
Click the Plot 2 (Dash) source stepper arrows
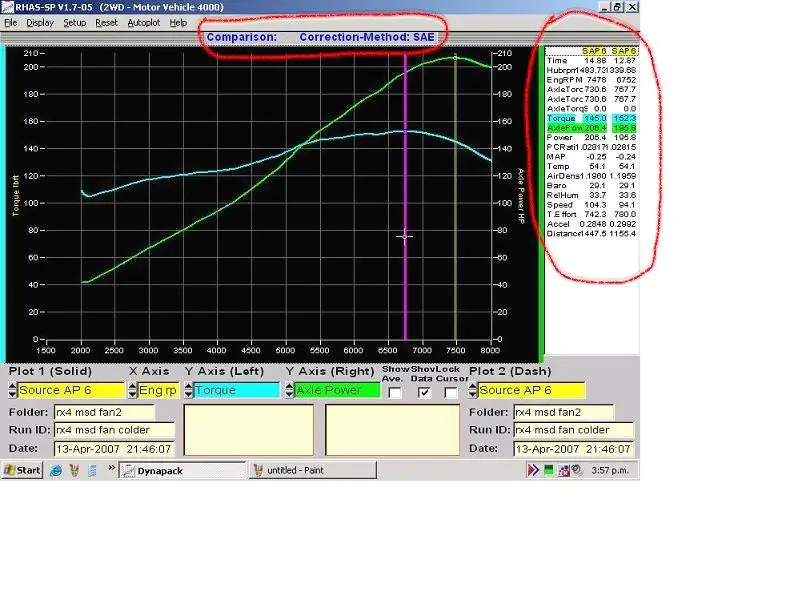473,390
